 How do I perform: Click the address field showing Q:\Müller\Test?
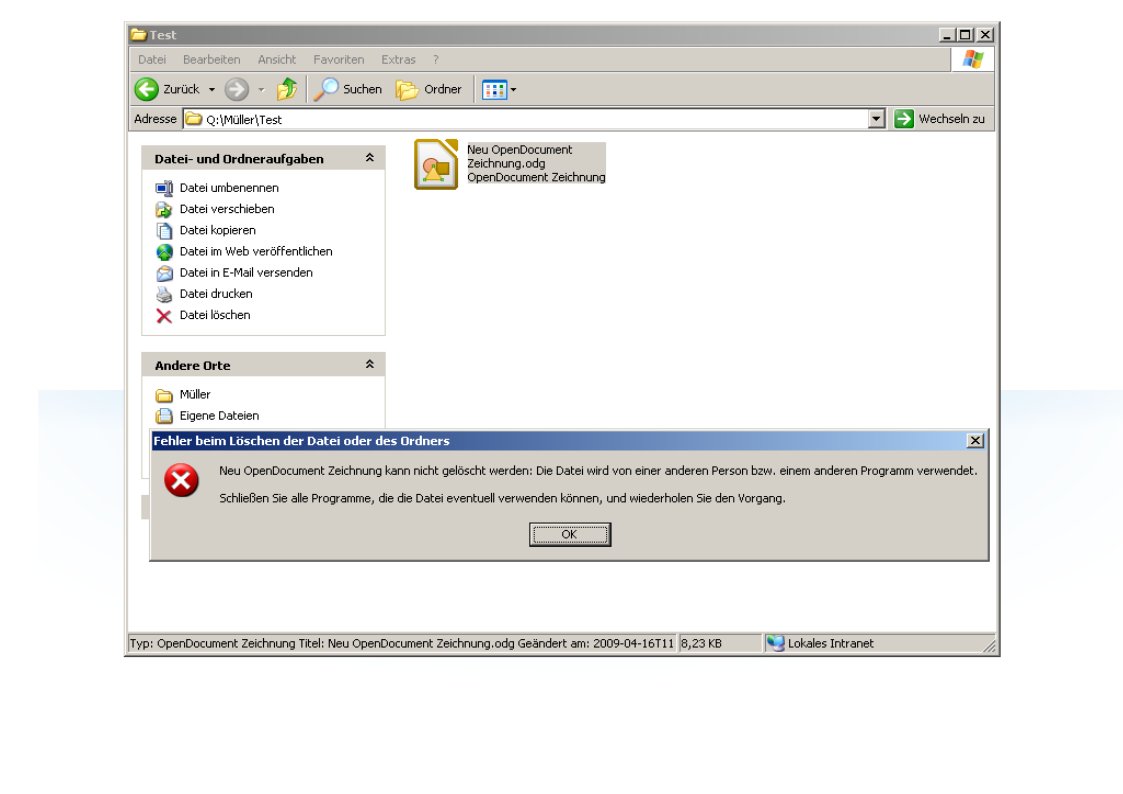530,119
